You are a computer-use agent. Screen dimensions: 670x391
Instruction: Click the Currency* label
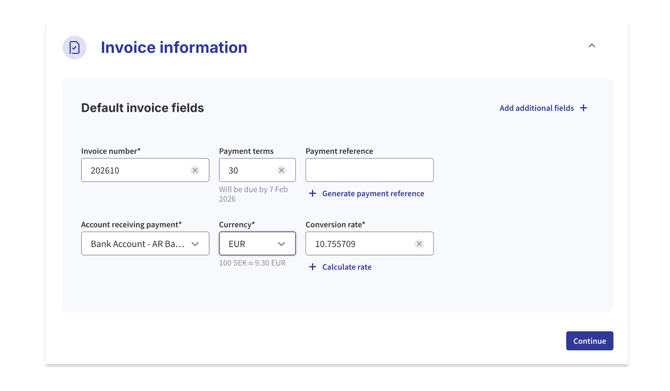pyautogui.click(x=237, y=224)
